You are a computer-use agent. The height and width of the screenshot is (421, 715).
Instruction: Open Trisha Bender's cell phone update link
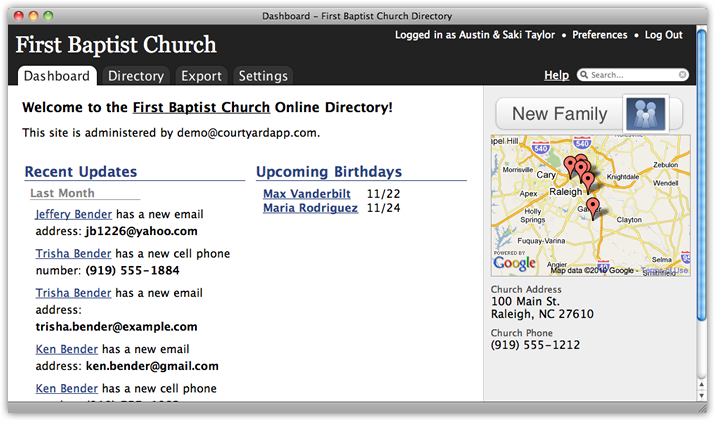click(73, 254)
